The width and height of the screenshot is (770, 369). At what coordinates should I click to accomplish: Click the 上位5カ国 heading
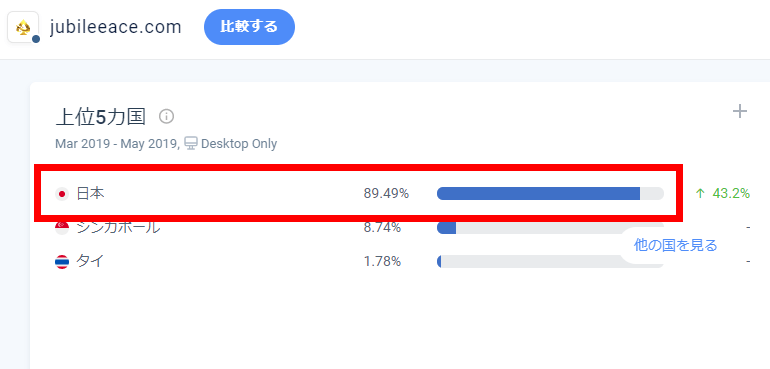click(x=101, y=116)
